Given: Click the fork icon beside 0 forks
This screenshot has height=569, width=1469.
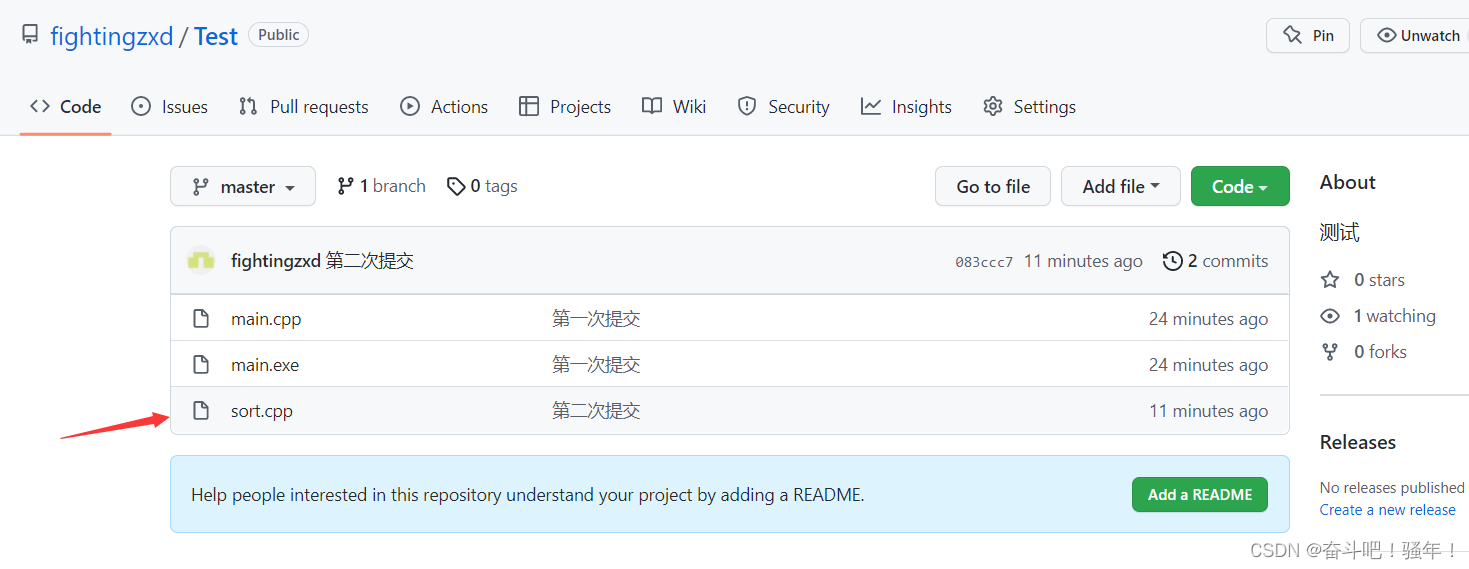Looking at the screenshot, I should [1330, 352].
